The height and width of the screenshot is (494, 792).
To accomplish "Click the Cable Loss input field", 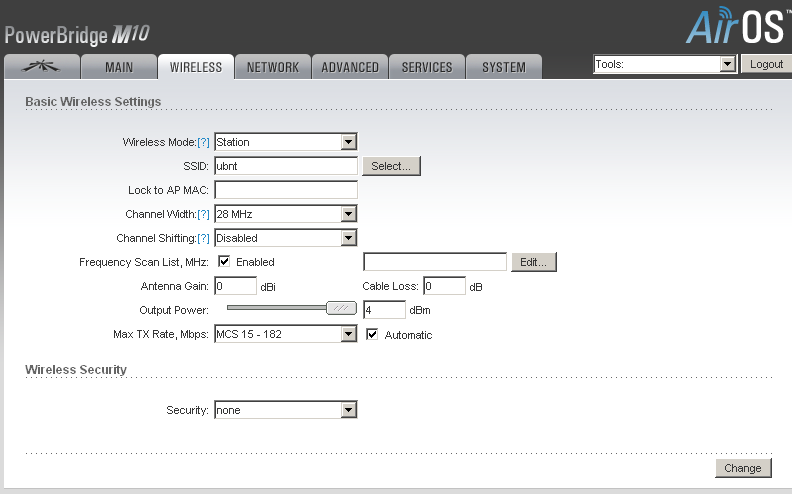I will (444, 286).
